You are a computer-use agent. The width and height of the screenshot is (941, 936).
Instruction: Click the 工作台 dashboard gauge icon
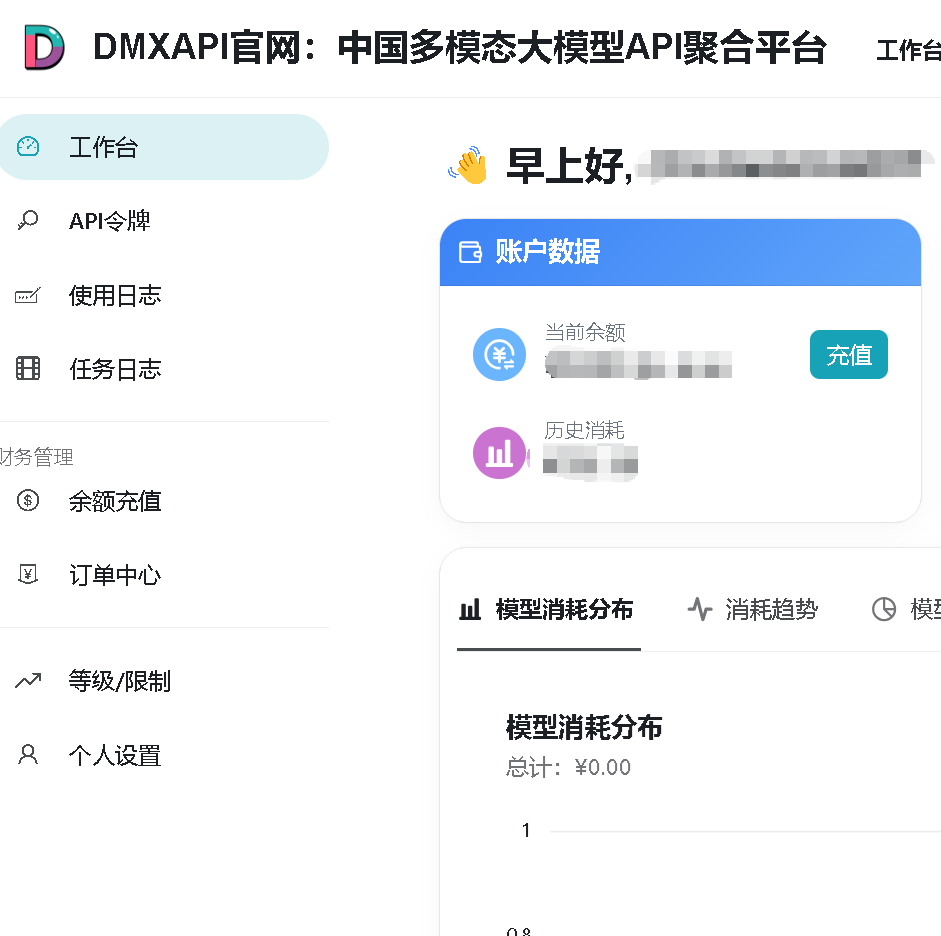(28, 147)
